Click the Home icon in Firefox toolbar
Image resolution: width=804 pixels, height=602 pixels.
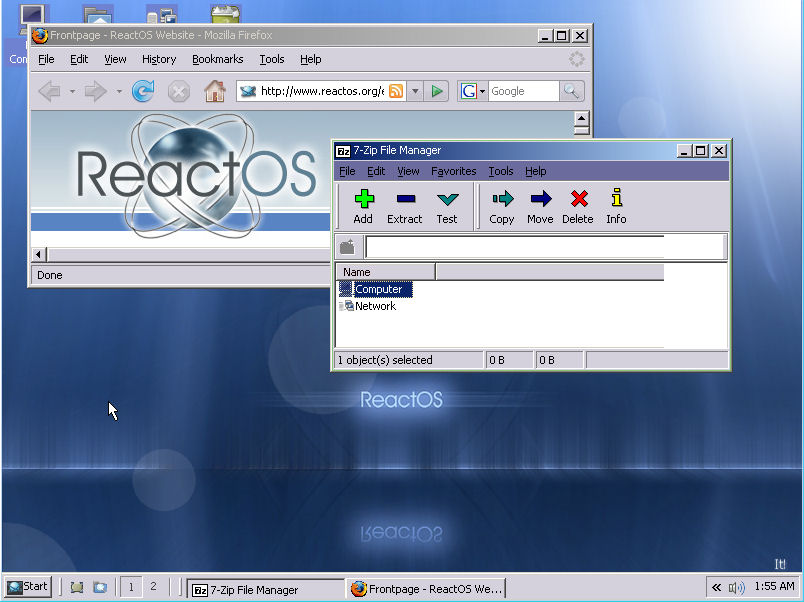(x=214, y=91)
